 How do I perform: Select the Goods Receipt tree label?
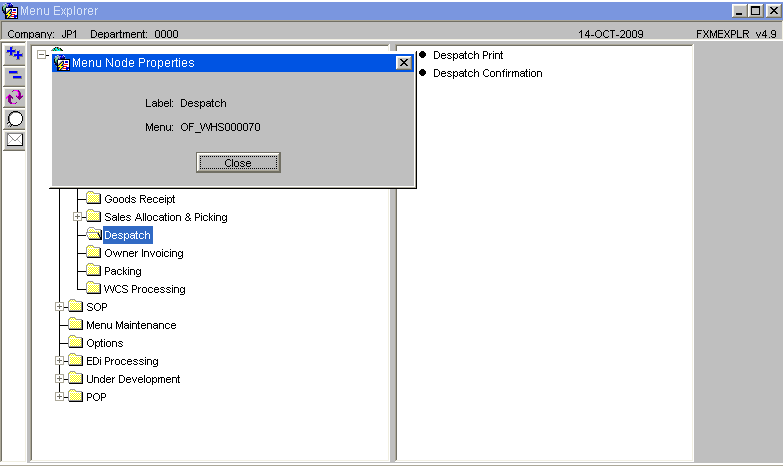point(139,199)
